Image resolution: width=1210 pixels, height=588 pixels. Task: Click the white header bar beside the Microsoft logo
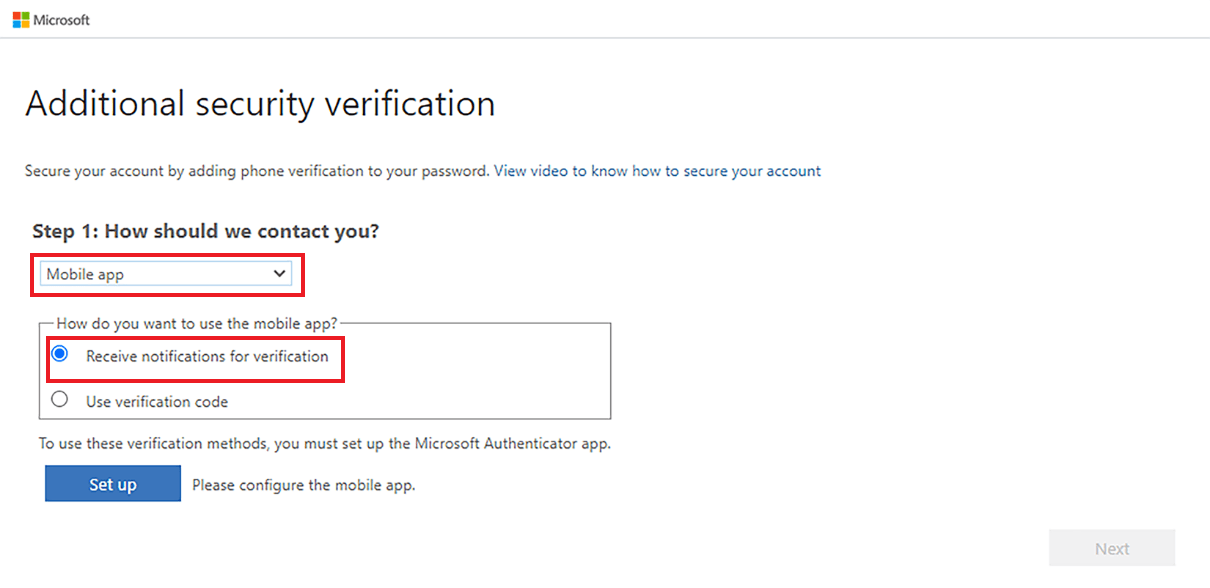[650, 19]
